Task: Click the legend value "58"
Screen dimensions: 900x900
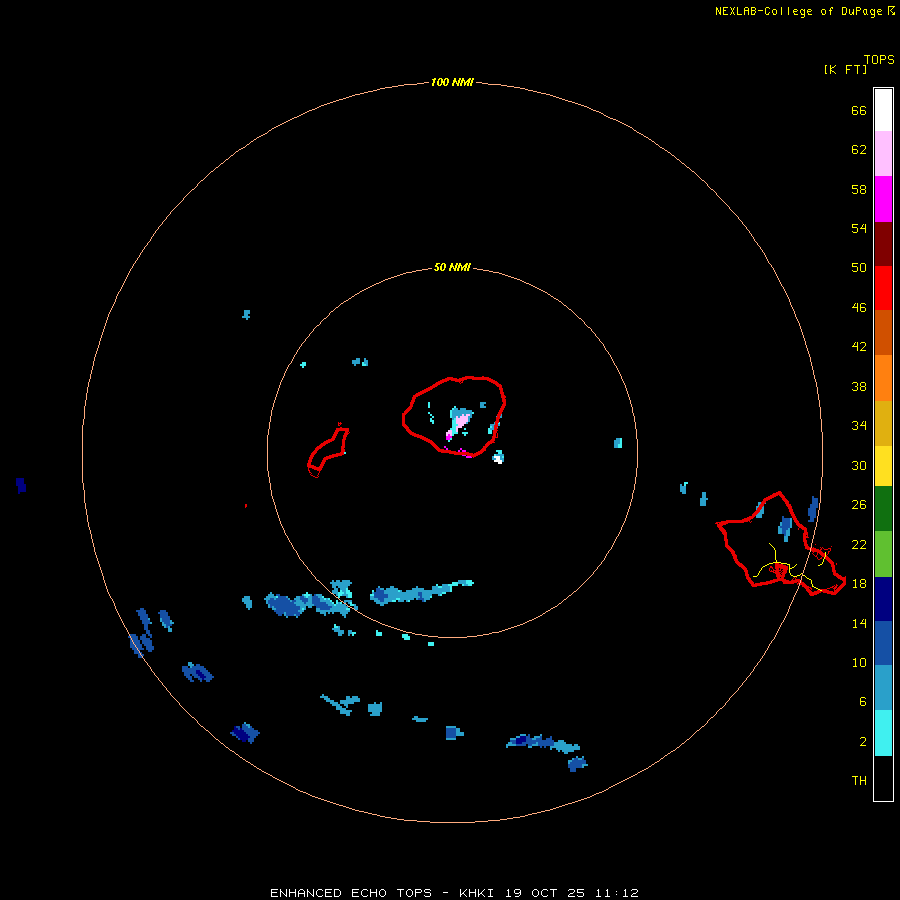Action: coord(859,189)
